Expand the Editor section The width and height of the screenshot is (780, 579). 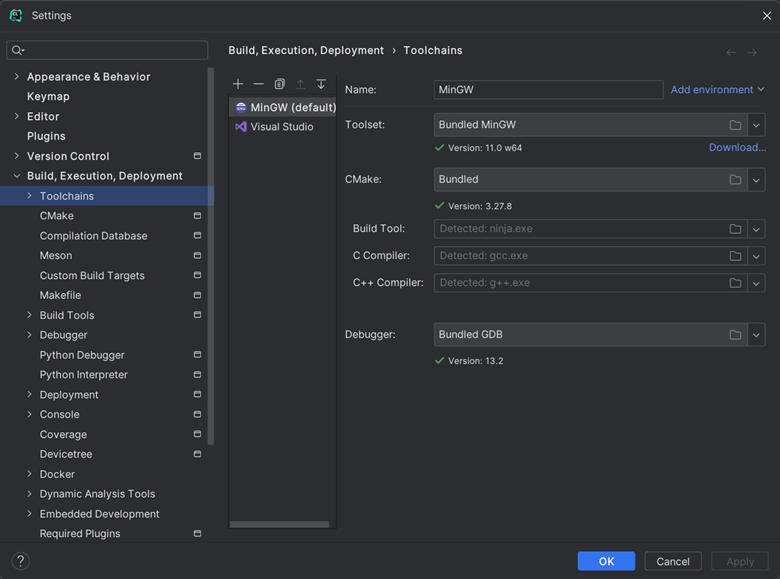[x=17, y=116]
